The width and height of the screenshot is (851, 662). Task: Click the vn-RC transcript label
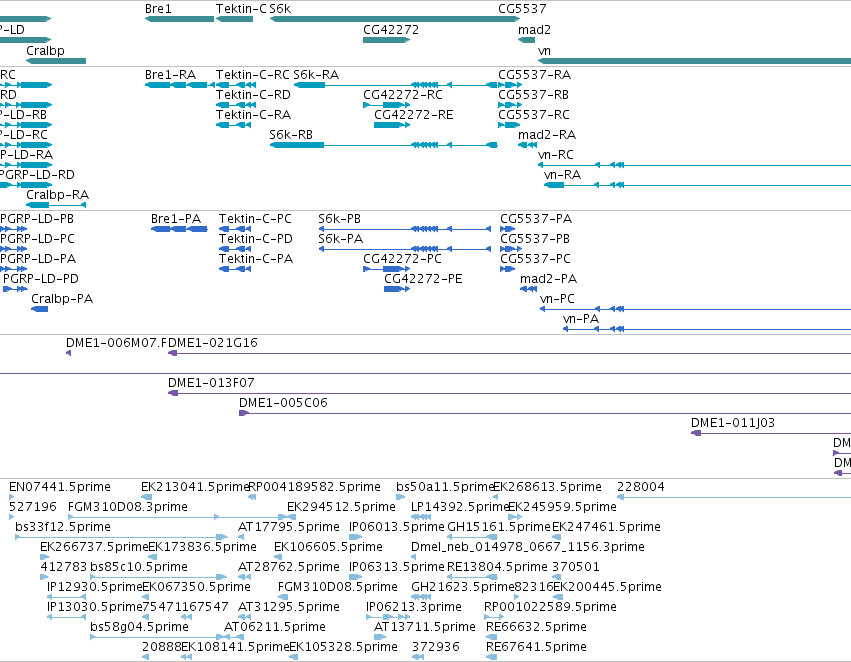click(x=556, y=155)
